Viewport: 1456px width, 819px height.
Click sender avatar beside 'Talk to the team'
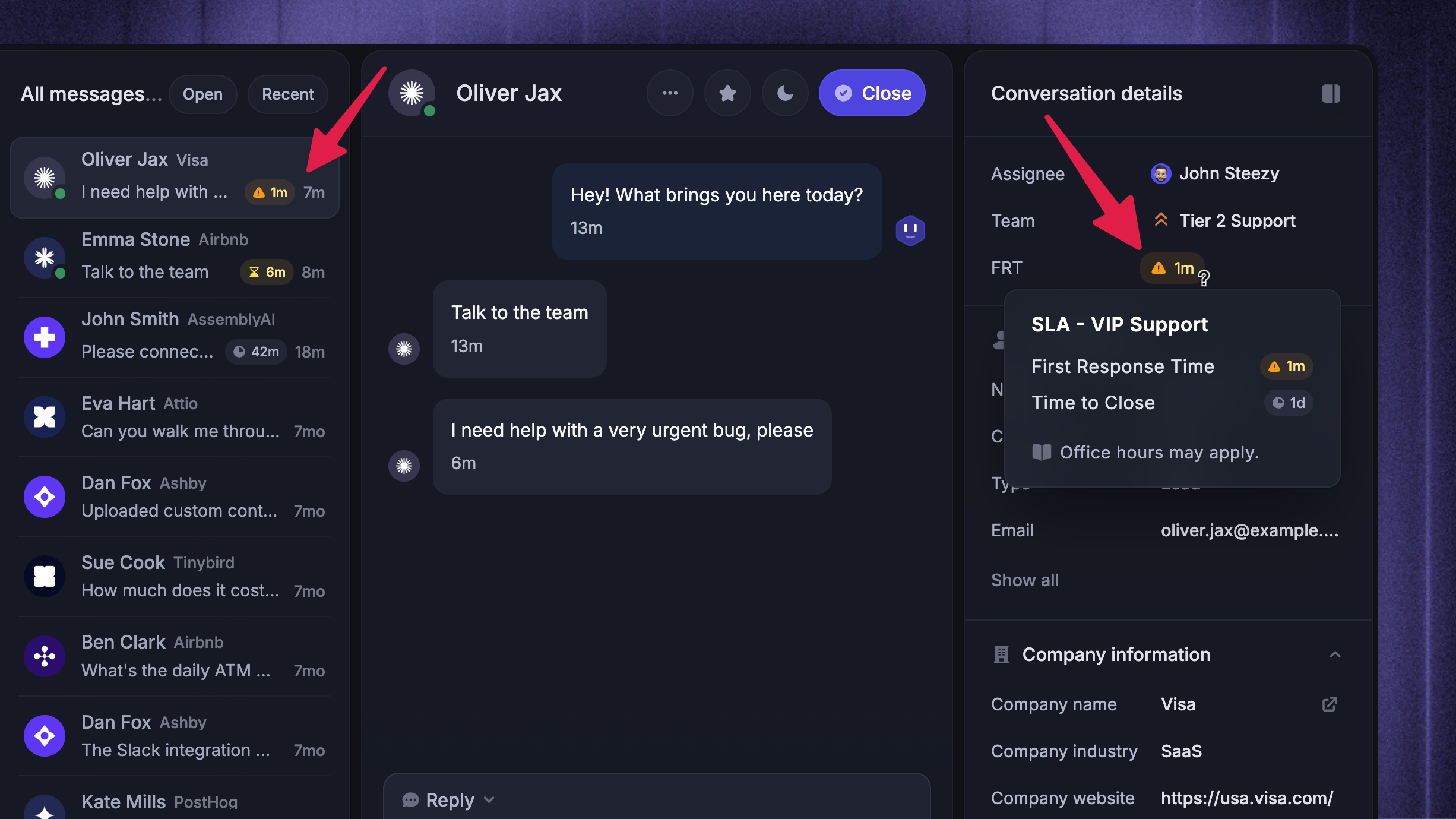click(404, 349)
